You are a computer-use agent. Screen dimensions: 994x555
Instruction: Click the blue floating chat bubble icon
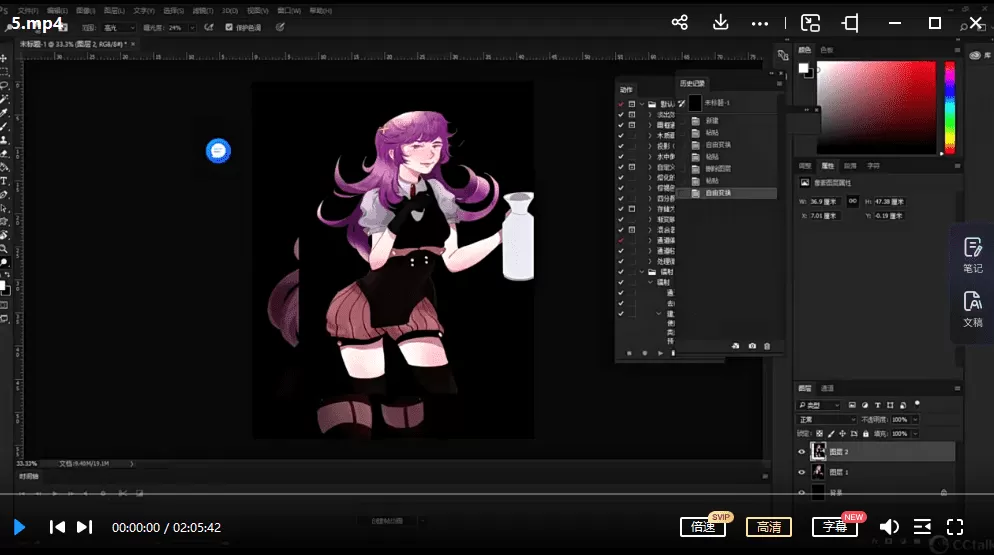coord(218,151)
